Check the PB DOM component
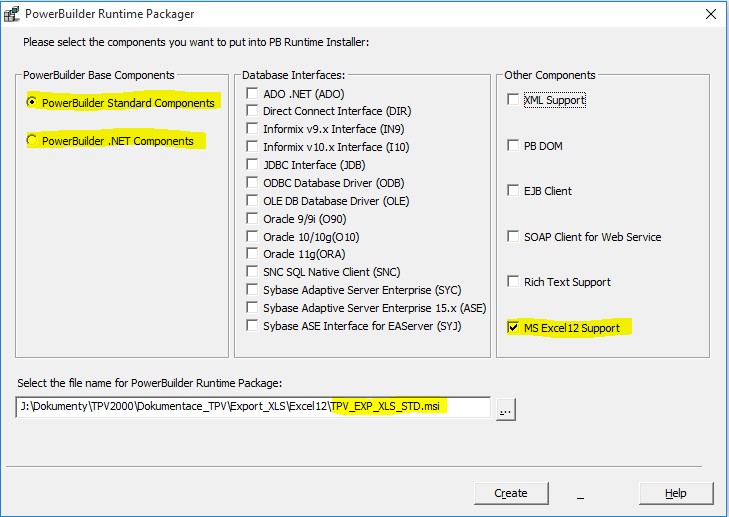 click(514, 146)
